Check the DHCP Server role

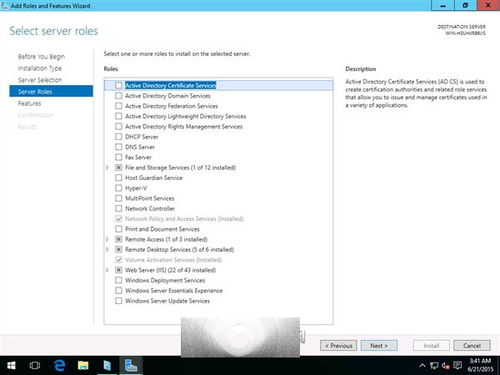pos(118,137)
